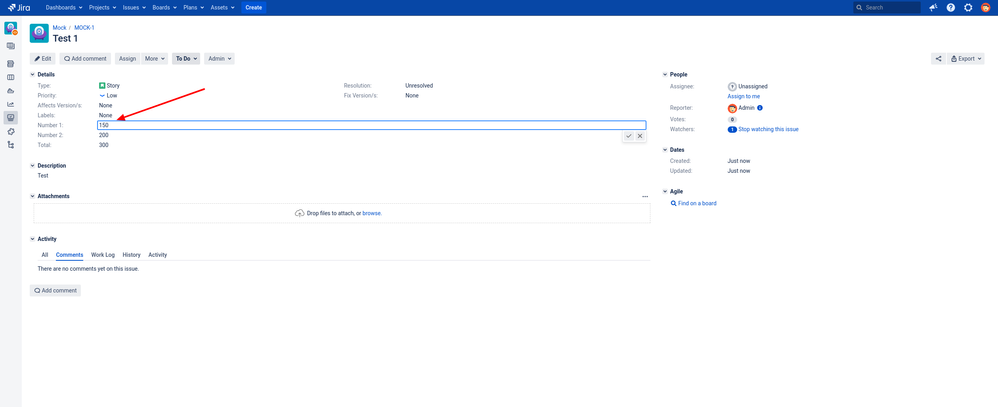The image size is (998, 407).
Task: Confirm the Number 1 edit with the checkmark
Action: coord(629,136)
